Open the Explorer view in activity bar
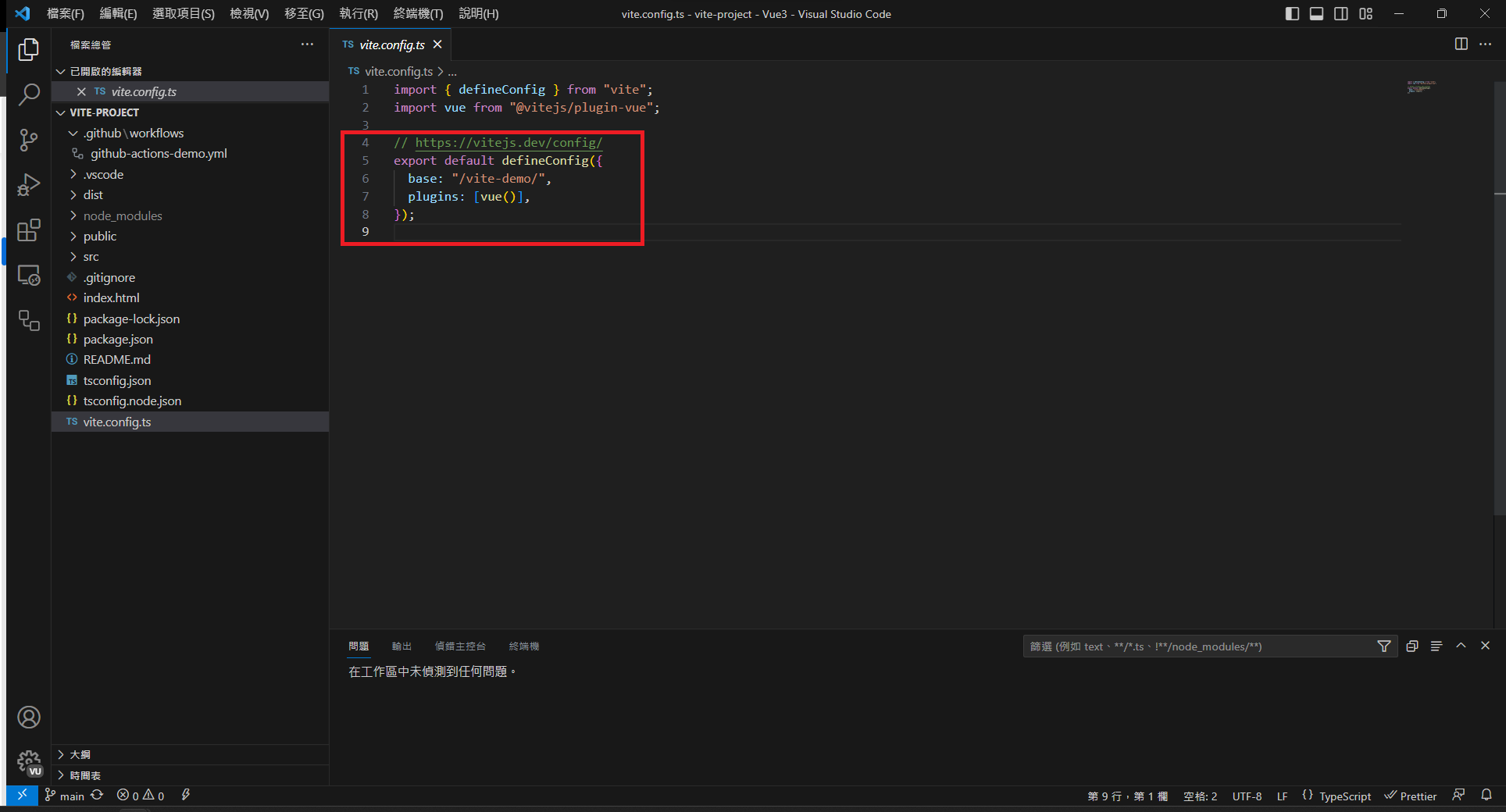 click(29, 50)
